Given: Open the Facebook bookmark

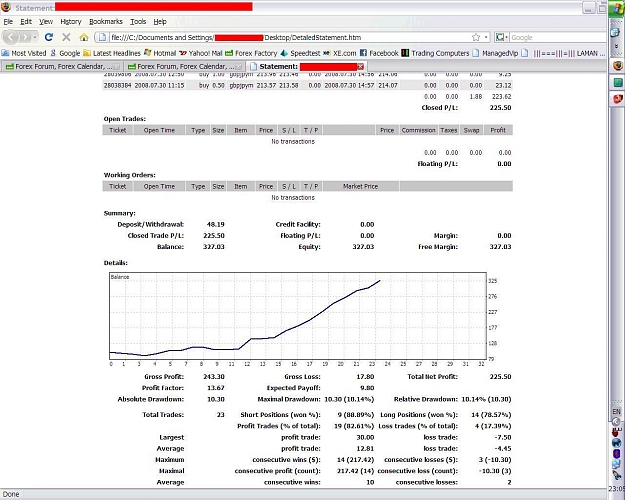Looking at the screenshot, I should click(379, 53).
